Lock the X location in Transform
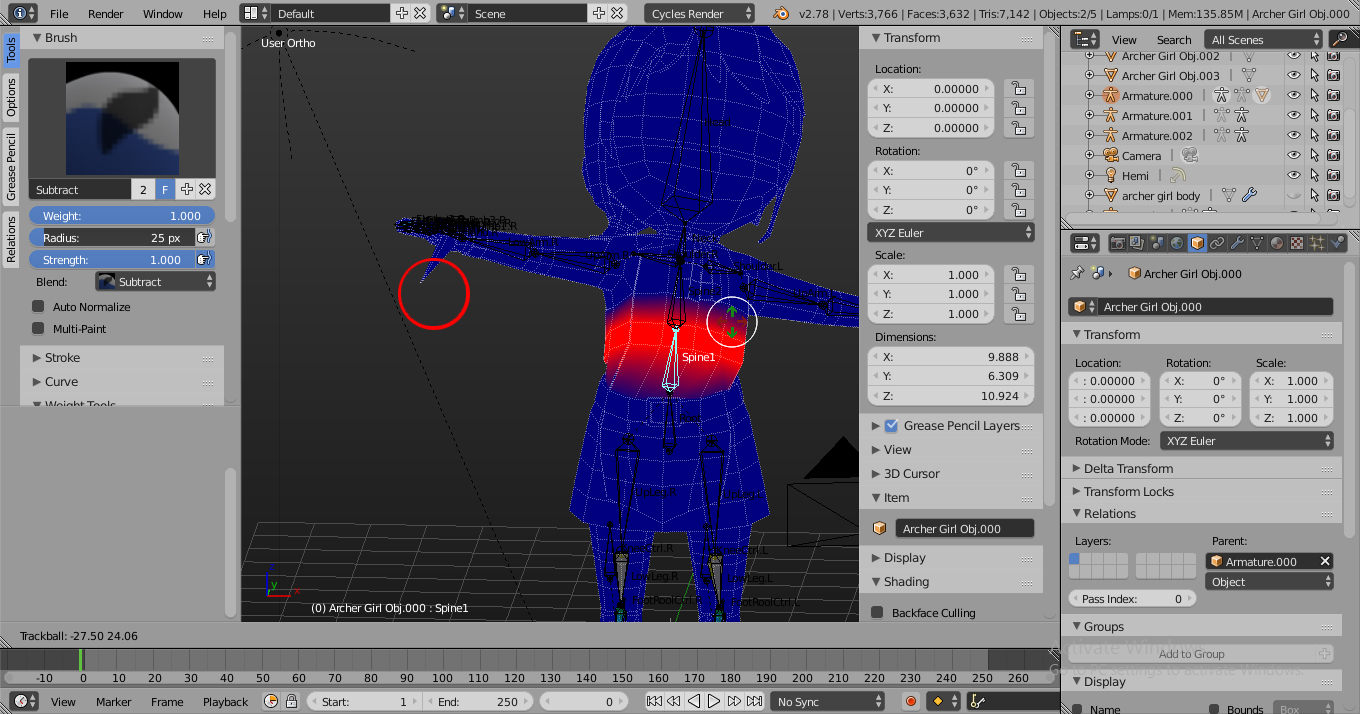 click(x=1018, y=88)
